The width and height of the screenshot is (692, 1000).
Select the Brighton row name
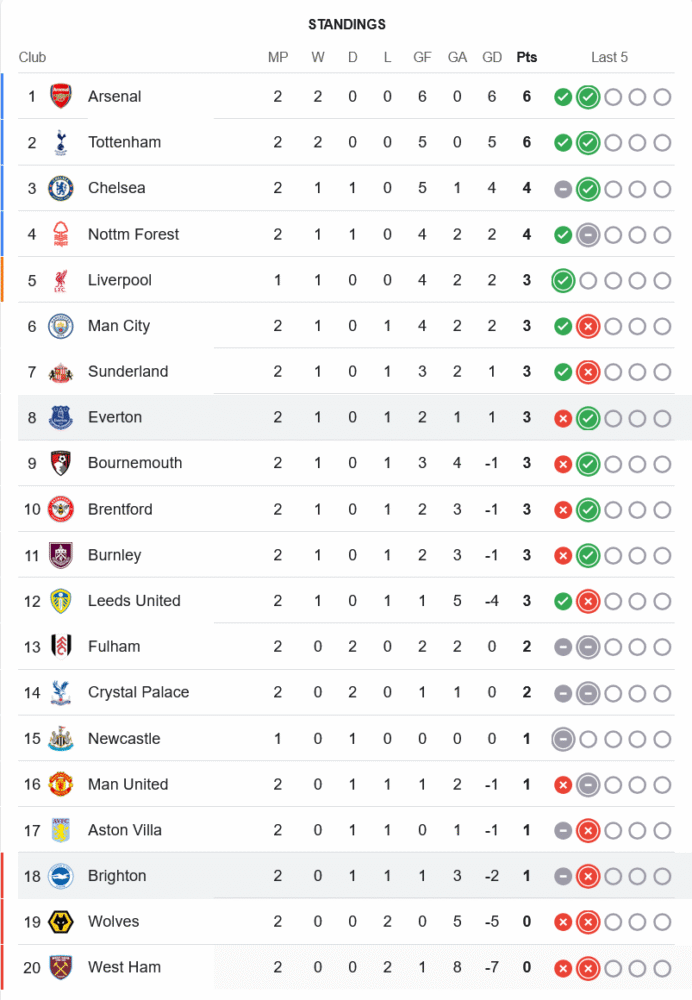(x=117, y=876)
